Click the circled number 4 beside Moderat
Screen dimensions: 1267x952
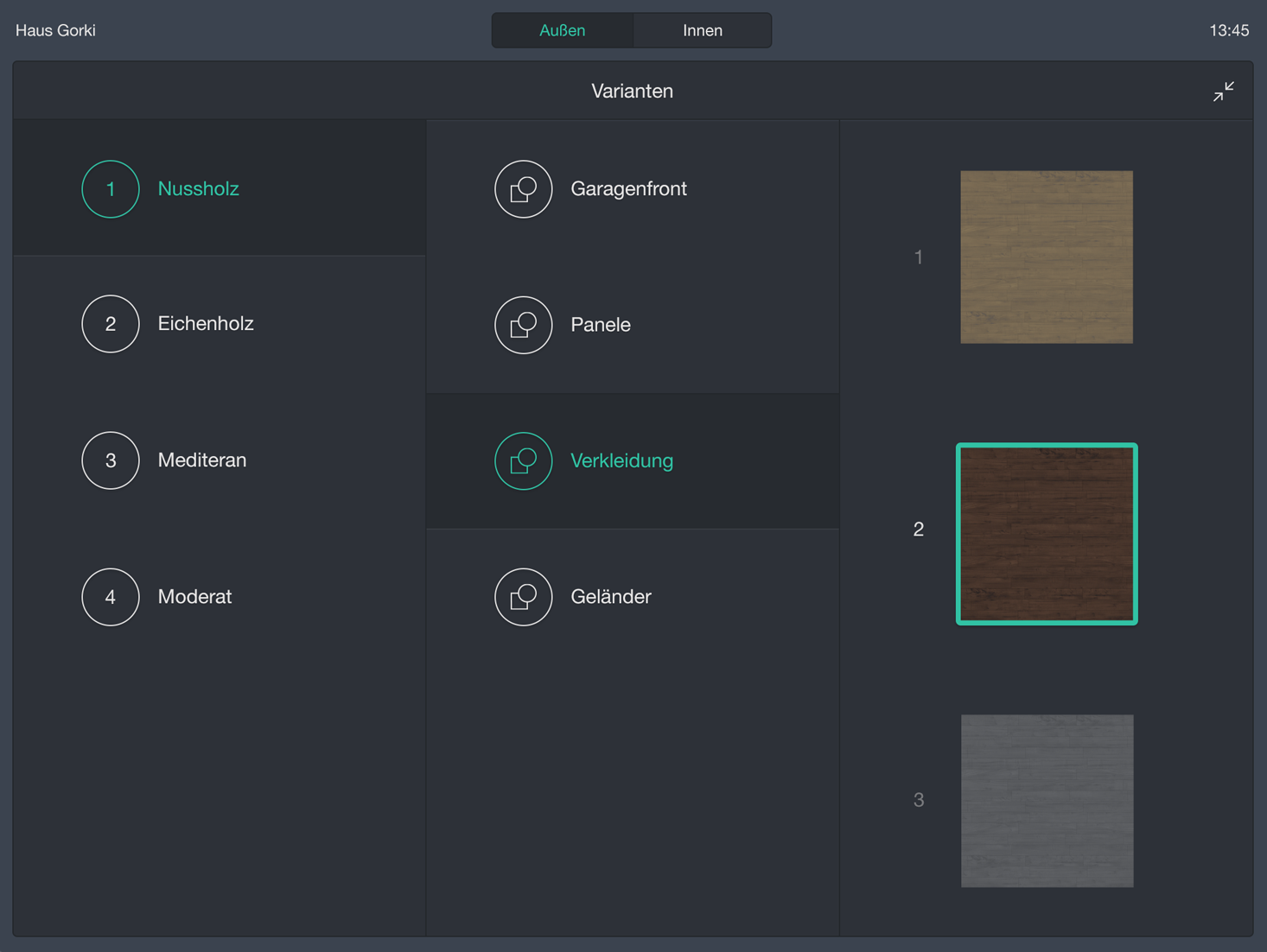(x=111, y=597)
